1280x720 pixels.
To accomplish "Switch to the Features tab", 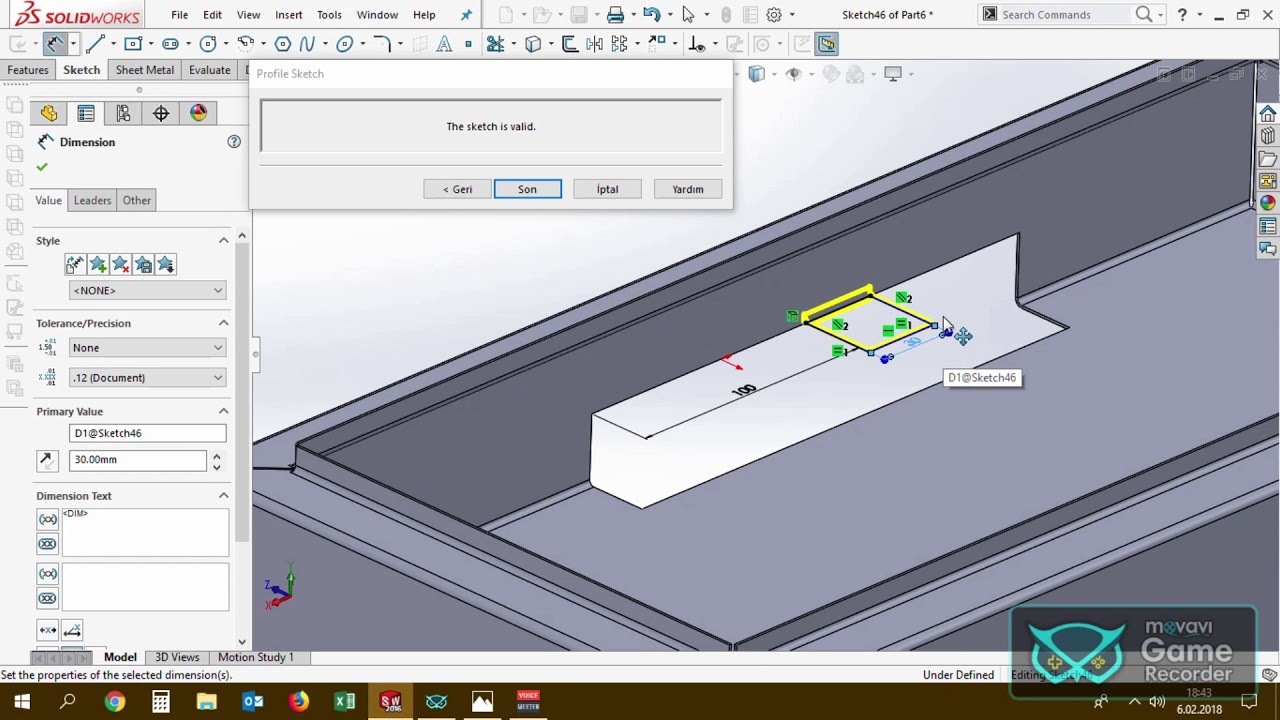I will [x=28, y=70].
